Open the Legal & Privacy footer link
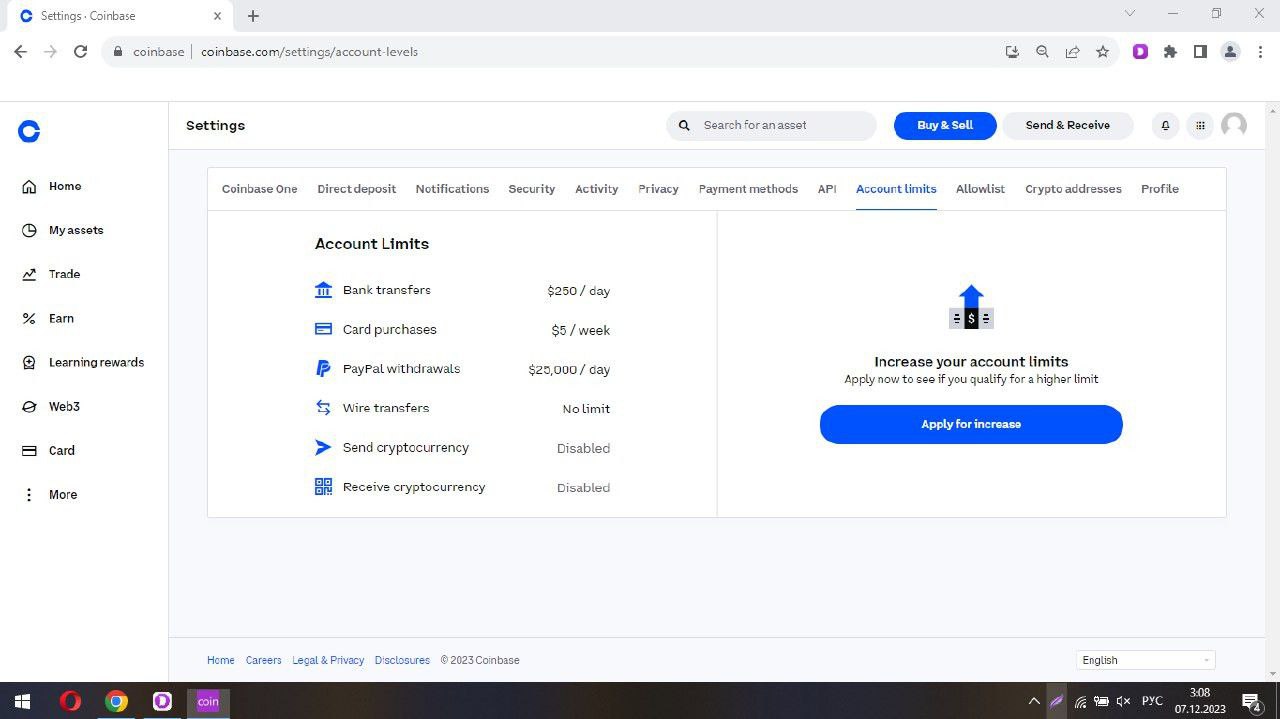 click(x=328, y=660)
